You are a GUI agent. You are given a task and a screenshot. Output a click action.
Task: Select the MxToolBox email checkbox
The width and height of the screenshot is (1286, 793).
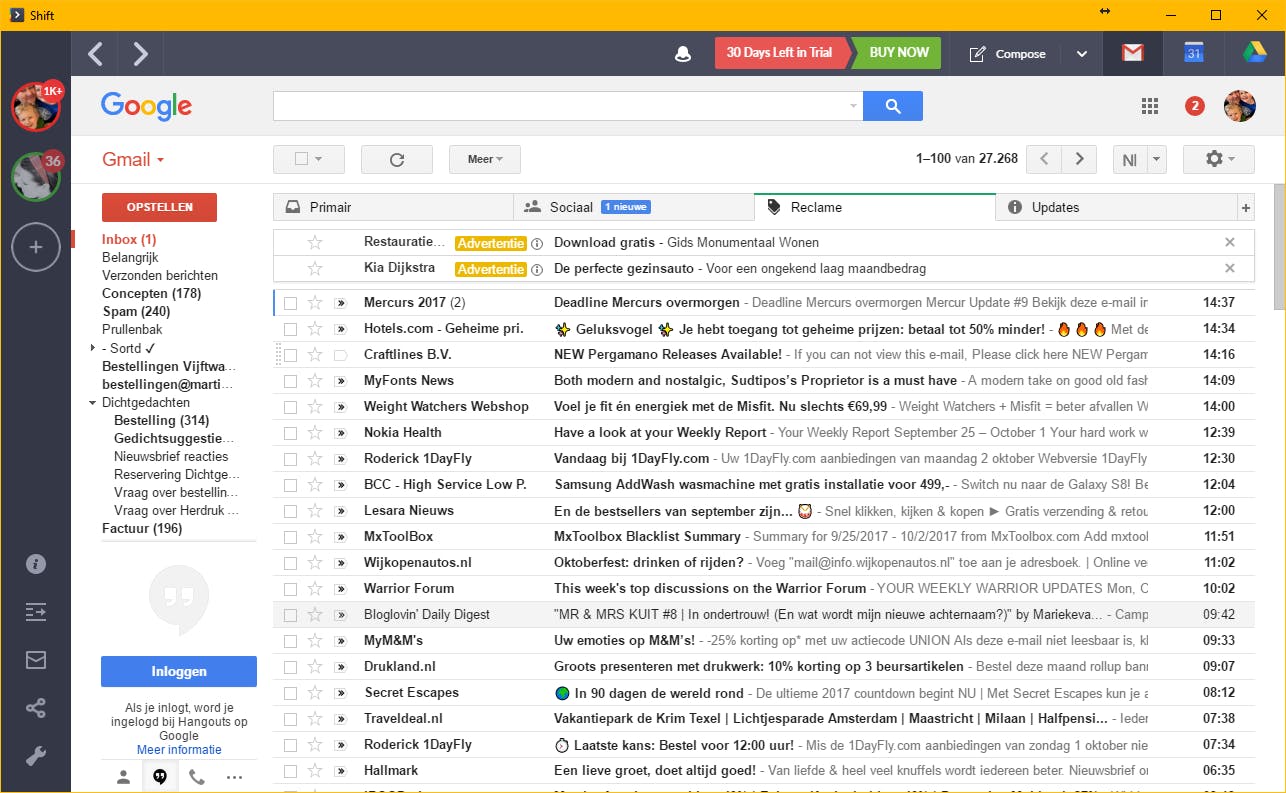point(291,537)
